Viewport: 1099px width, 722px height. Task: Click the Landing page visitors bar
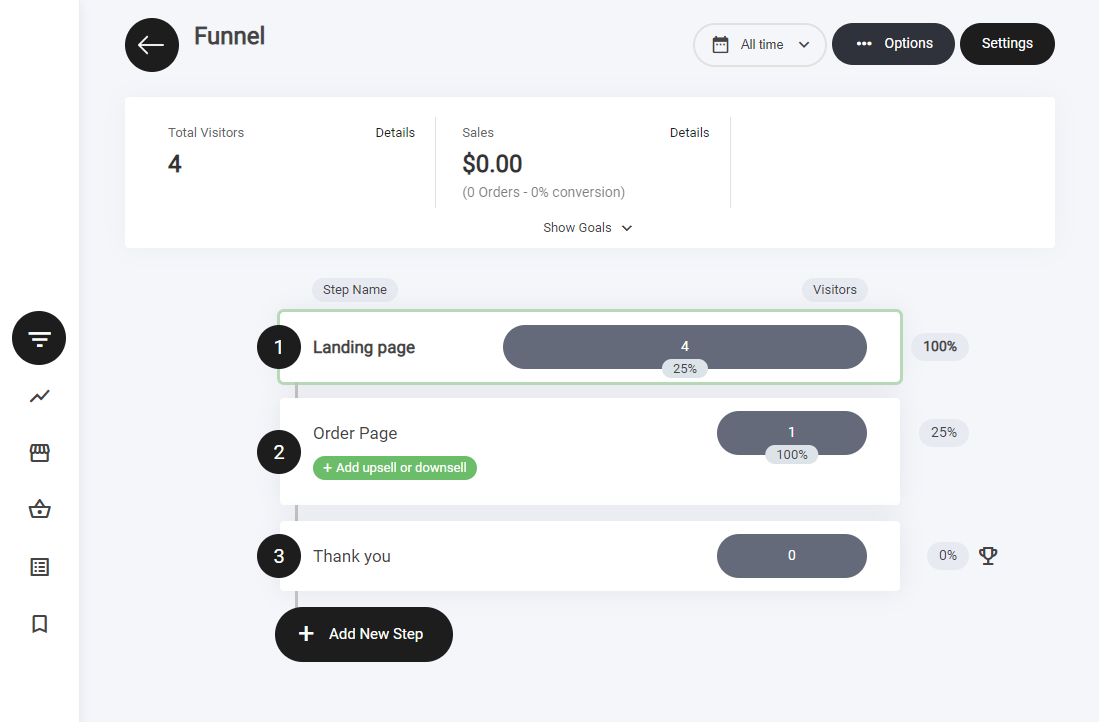(x=684, y=345)
